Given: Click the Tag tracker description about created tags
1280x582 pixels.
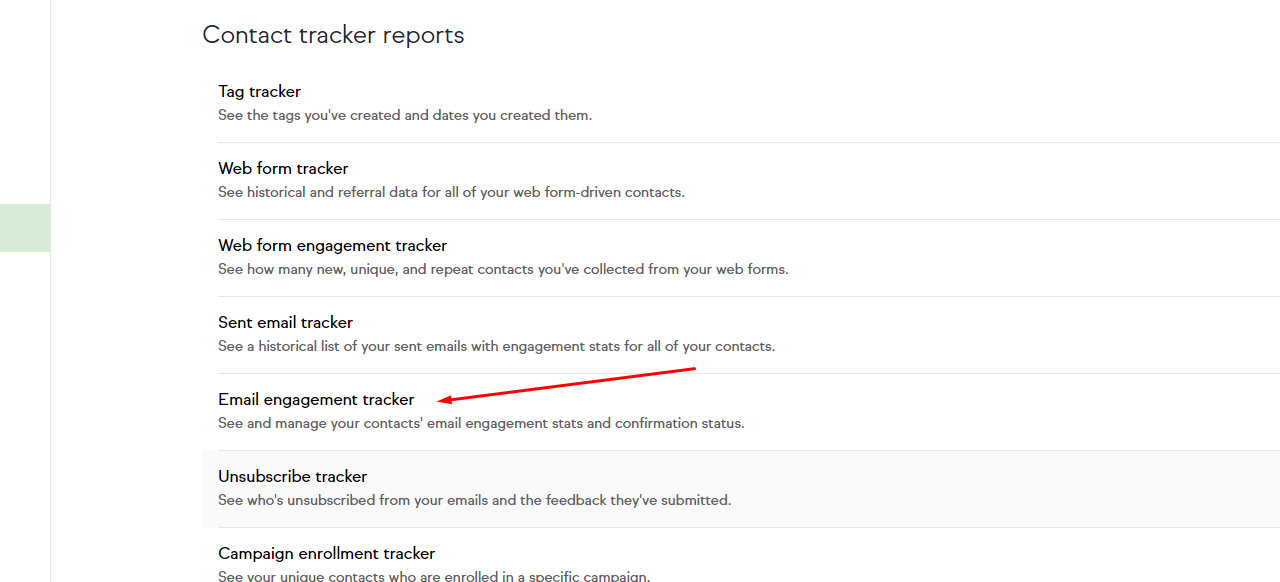Looking at the screenshot, I should pyautogui.click(x=405, y=116).
